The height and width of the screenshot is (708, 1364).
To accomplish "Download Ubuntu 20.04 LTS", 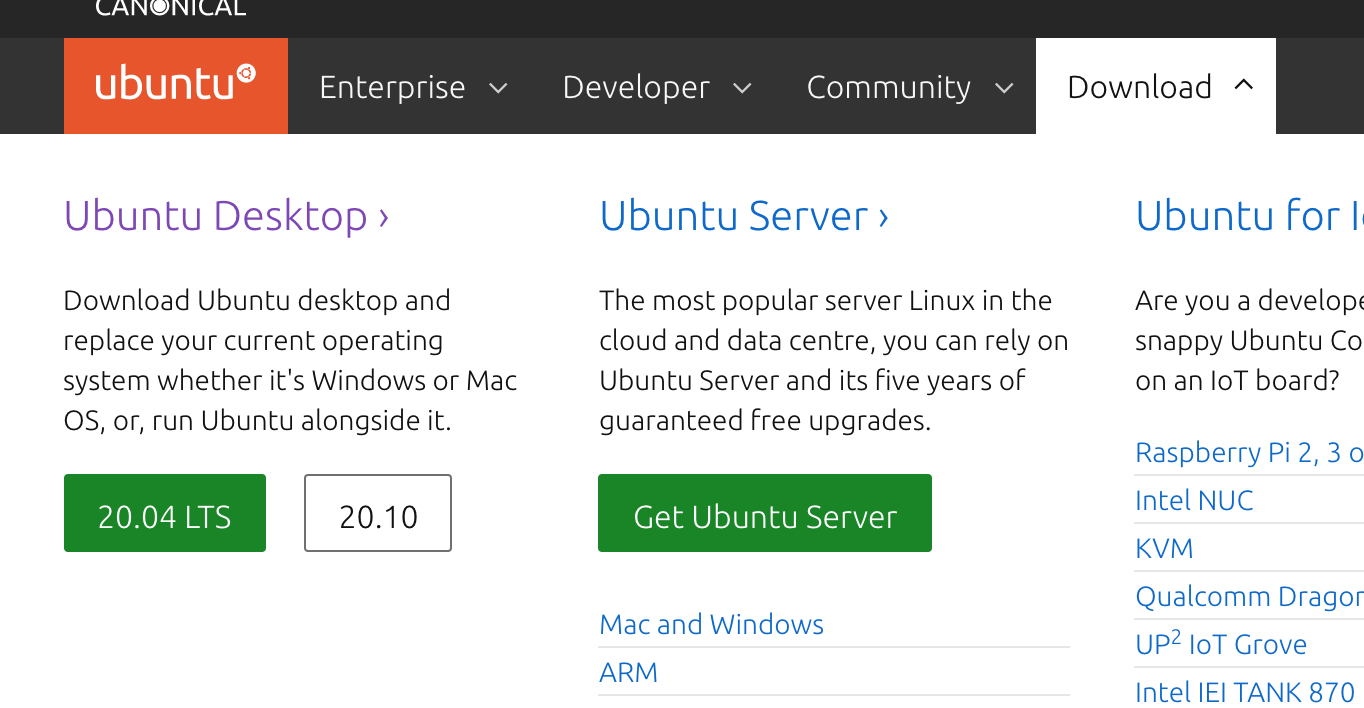I will coord(165,513).
